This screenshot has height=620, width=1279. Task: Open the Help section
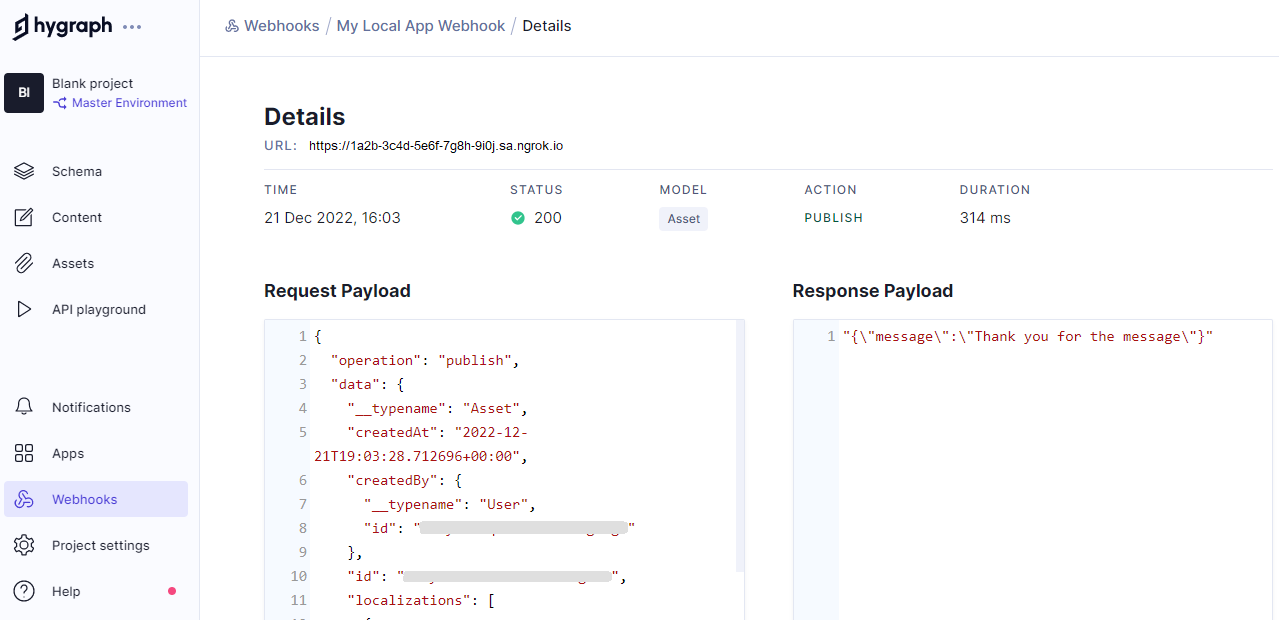[x=66, y=591]
